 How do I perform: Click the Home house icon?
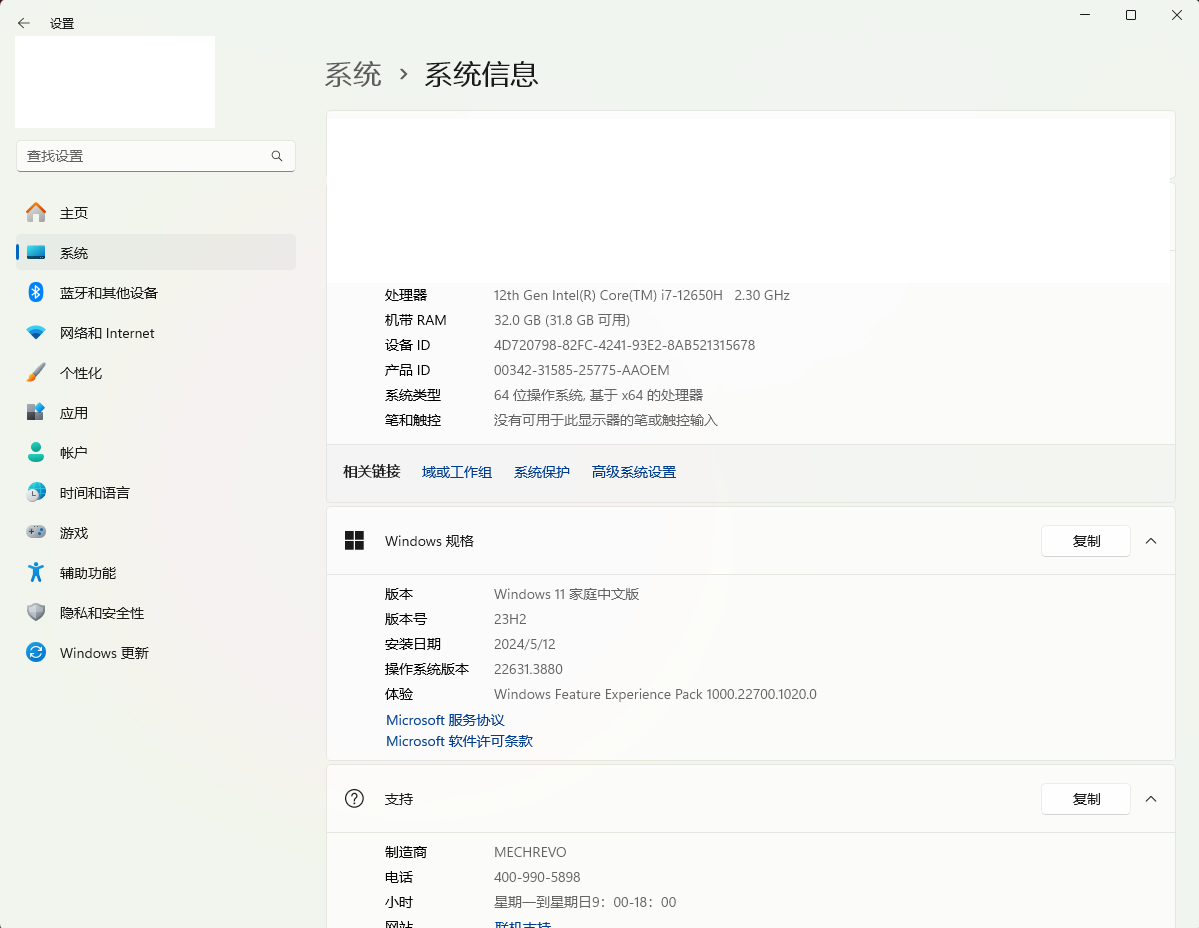pyautogui.click(x=36, y=213)
